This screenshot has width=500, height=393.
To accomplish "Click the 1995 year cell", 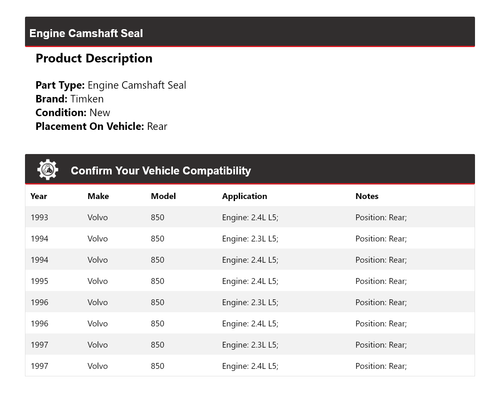I will (39, 281).
